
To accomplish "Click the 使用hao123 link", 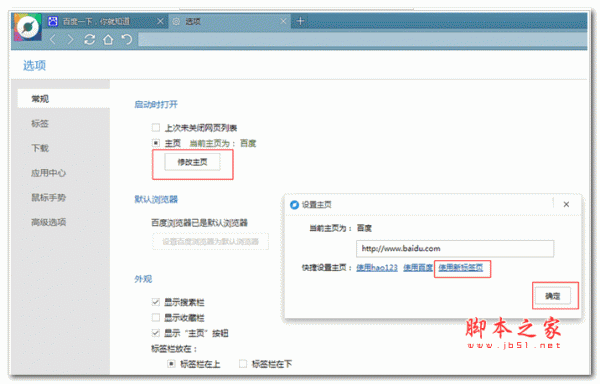I will point(377,267).
